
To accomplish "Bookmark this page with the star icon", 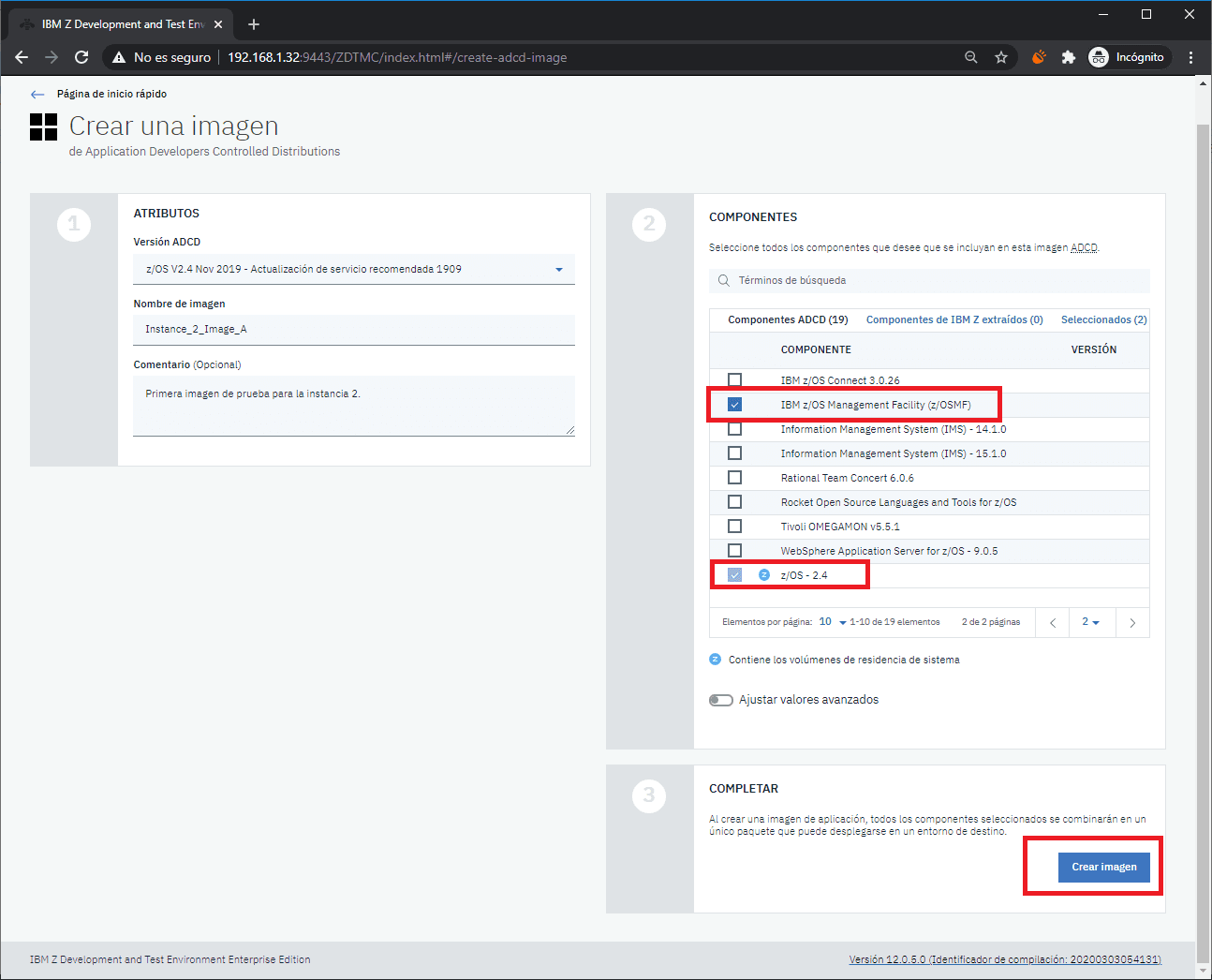I will coord(1001,57).
